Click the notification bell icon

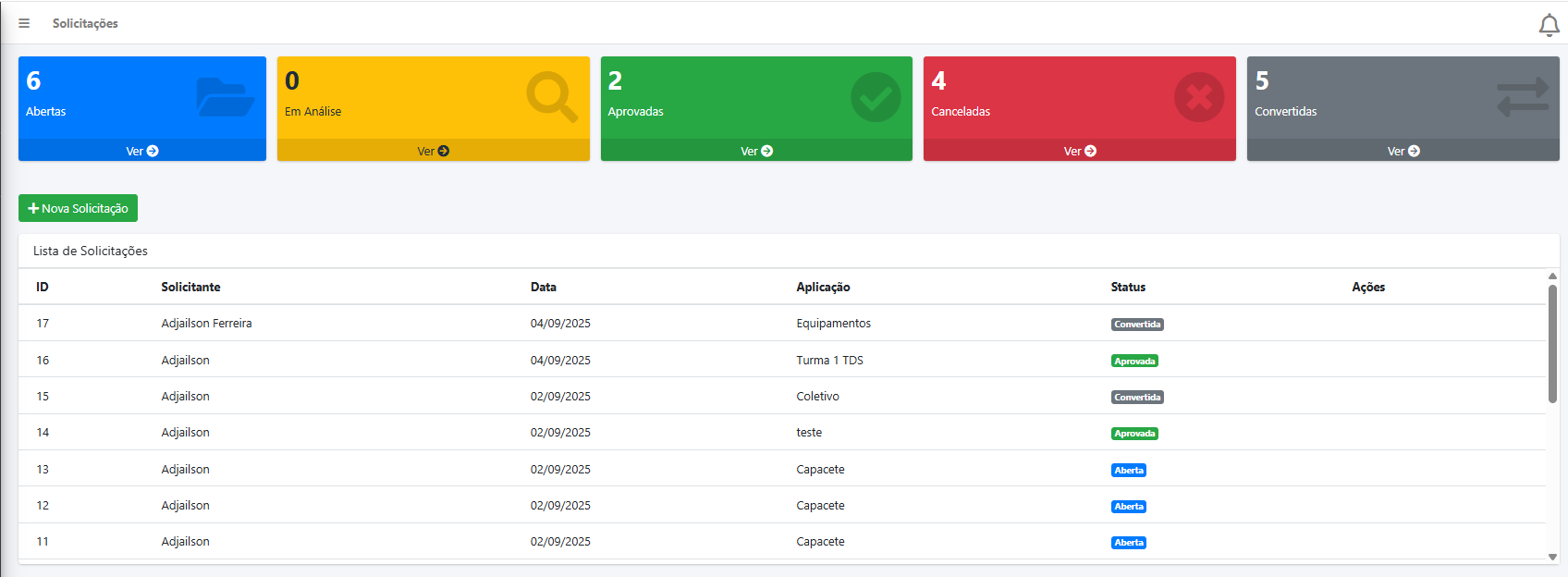pyautogui.click(x=1549, y=25)
